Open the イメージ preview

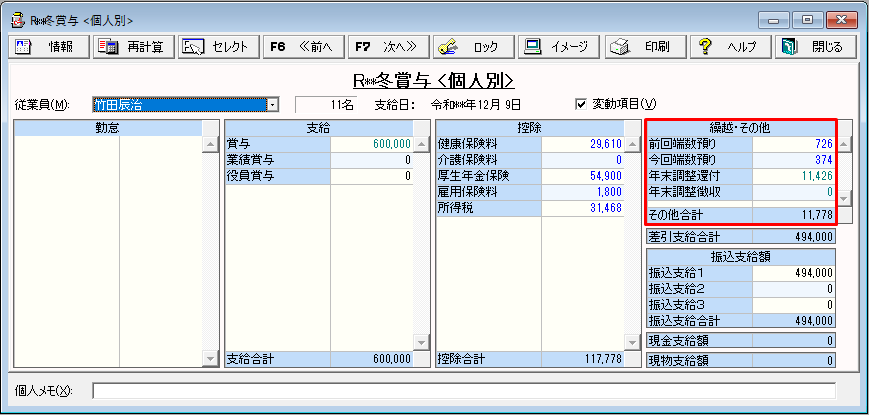pyautogui.click(x=559, y=47)
